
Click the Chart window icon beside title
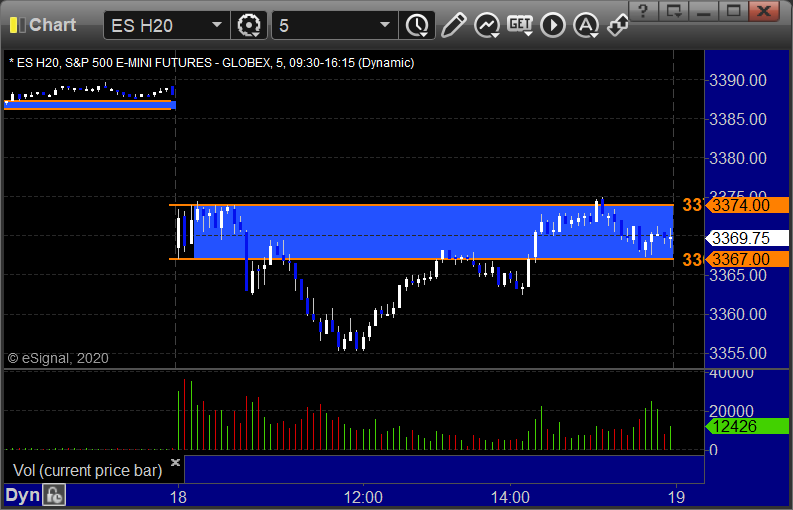tap(17, 25)
